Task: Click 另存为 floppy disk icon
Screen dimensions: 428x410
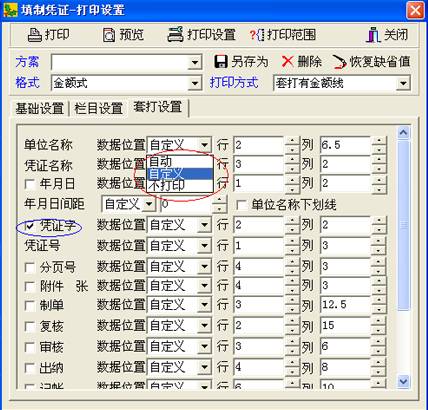Action: pos(220,62)
